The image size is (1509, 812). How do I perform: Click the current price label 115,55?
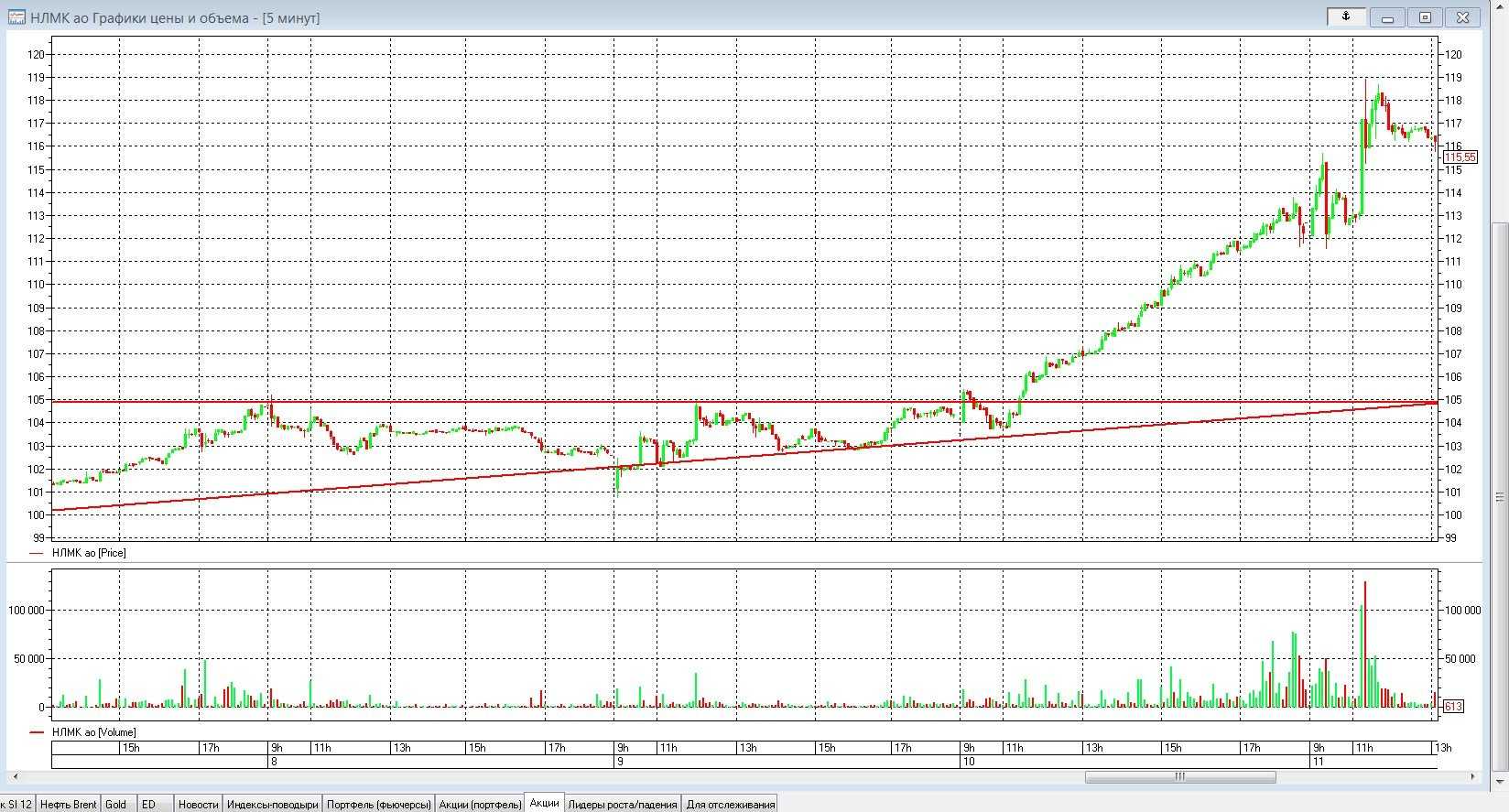[x=1460, y=157]
